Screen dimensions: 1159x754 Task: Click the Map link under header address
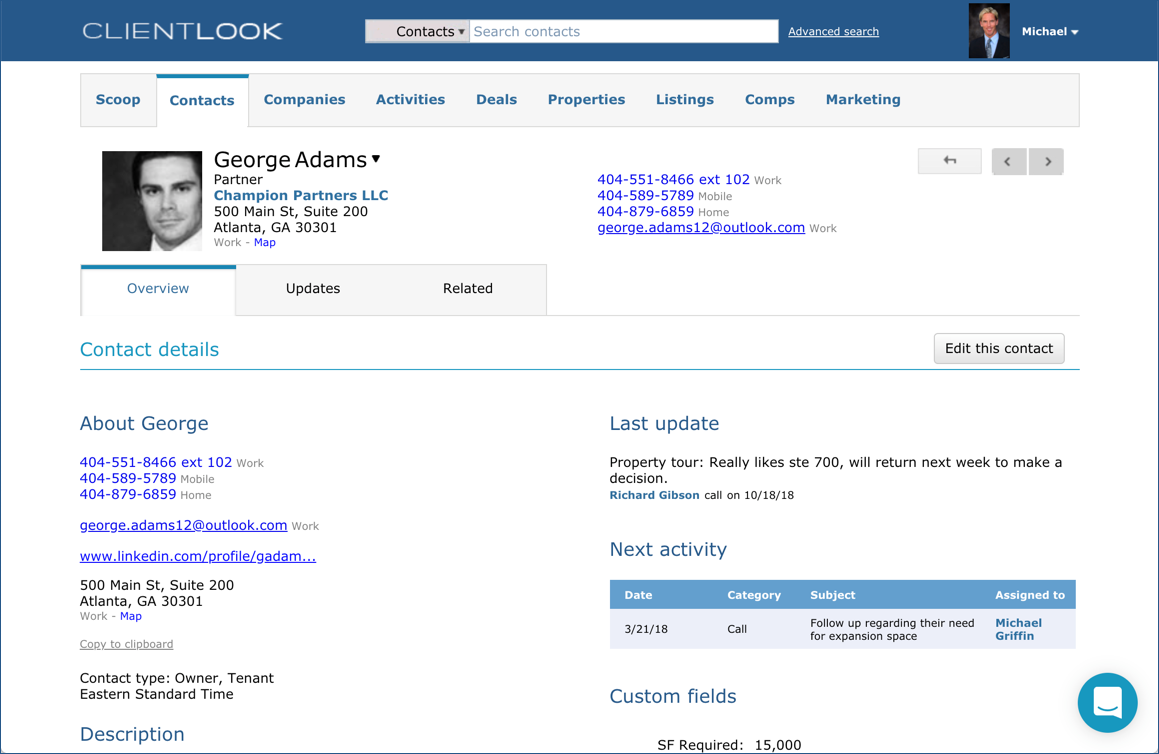point(265,242)
